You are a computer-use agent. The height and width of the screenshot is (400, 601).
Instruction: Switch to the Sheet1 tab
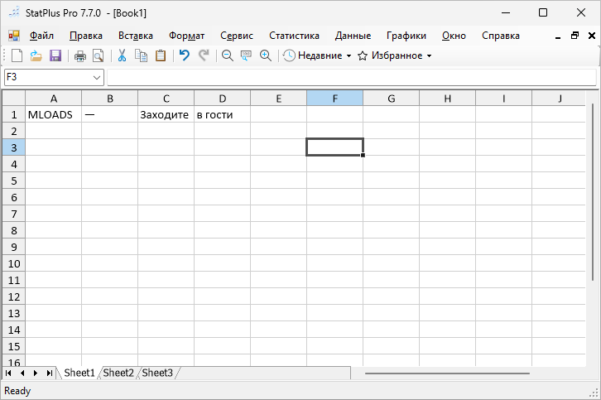pos(79,373)
